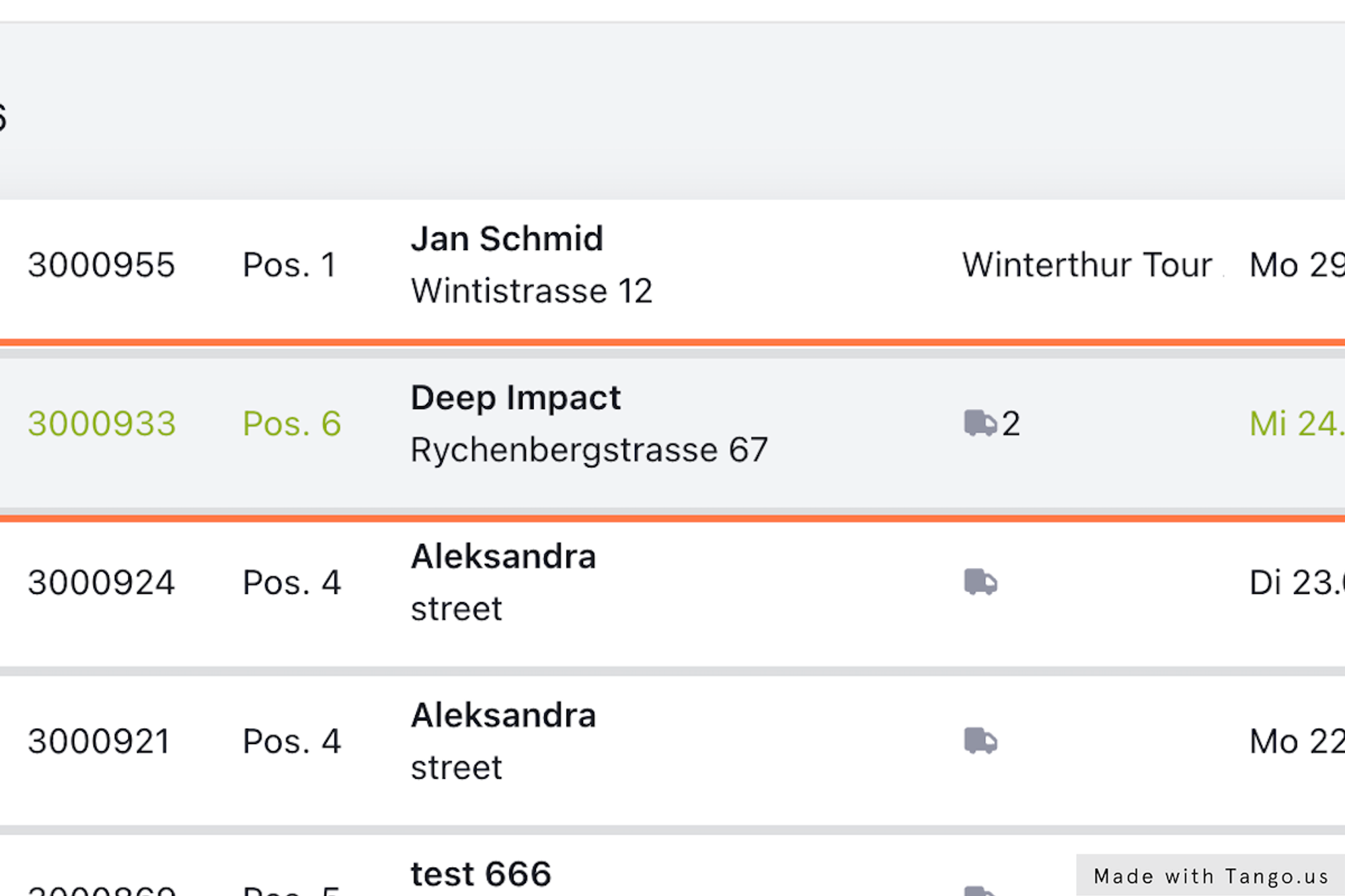Click truck icon in order 3000924 row
Screen dimensions: 1345x896
click(x=980, y=582)
